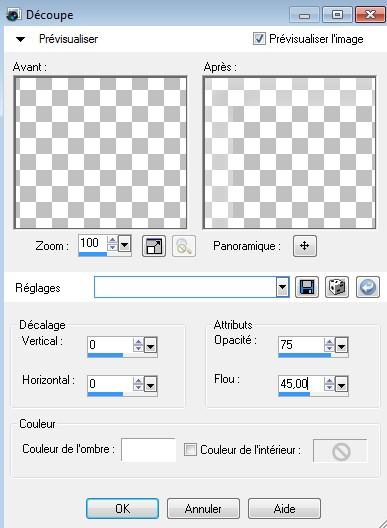Click the Flou spinner arrows
Screen dimensions: 387x528
329,384
